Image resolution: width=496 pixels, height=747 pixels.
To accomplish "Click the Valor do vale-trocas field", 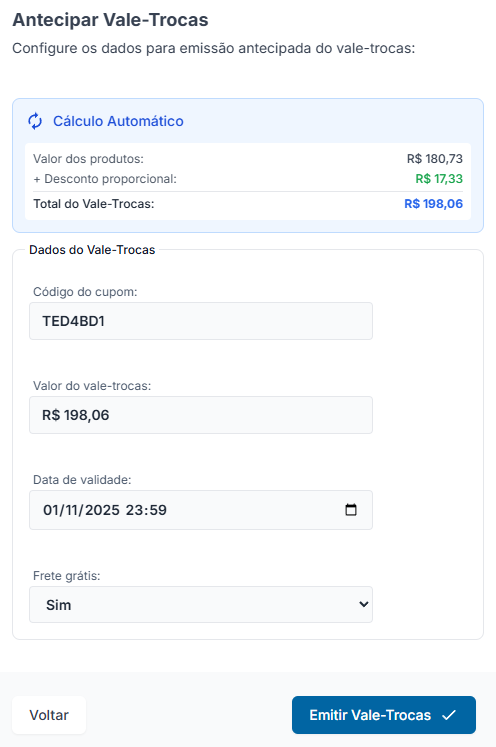I will pyautogui.click(x=201, y=415).
